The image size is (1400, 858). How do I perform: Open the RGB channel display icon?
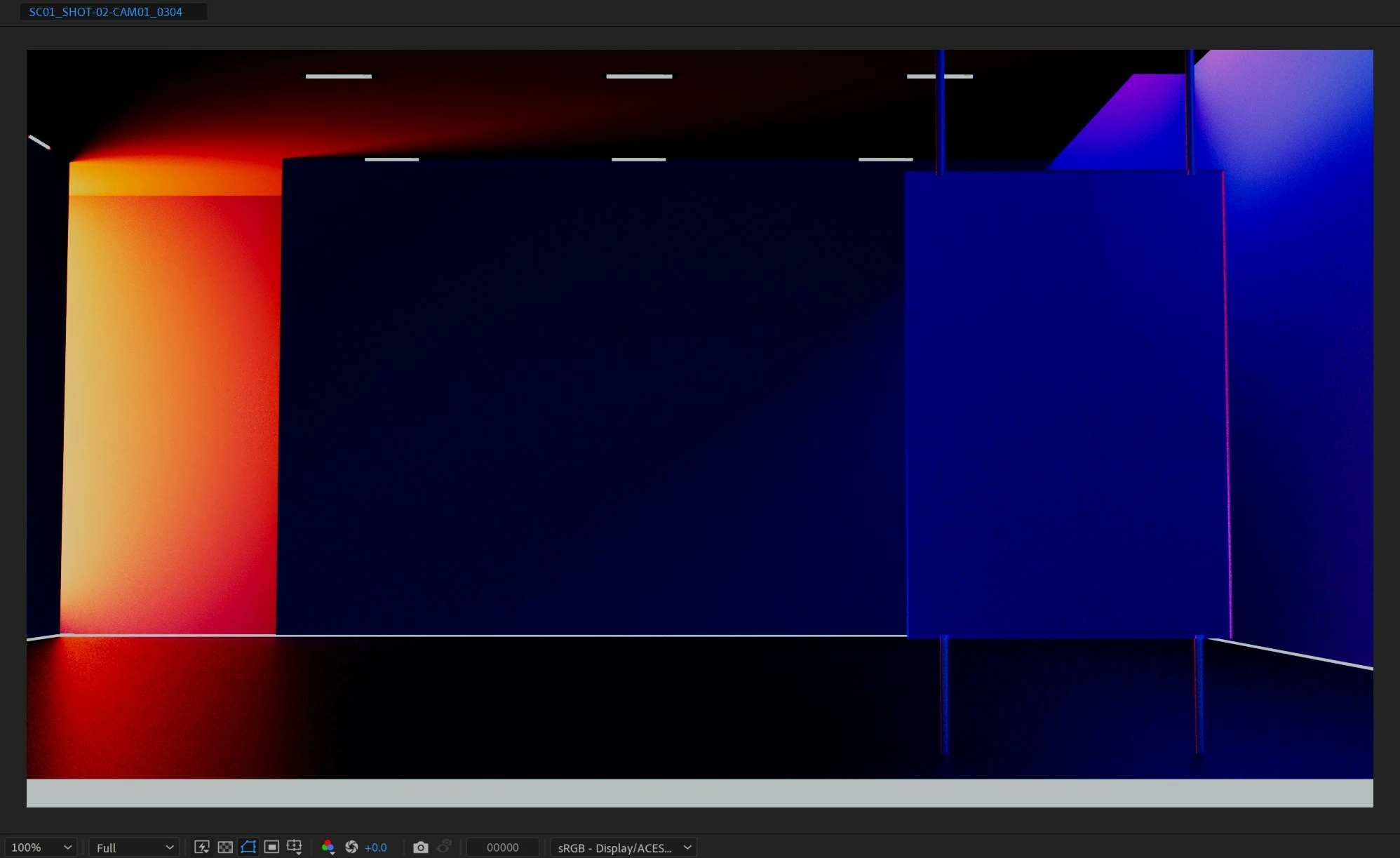click(328, 847)
